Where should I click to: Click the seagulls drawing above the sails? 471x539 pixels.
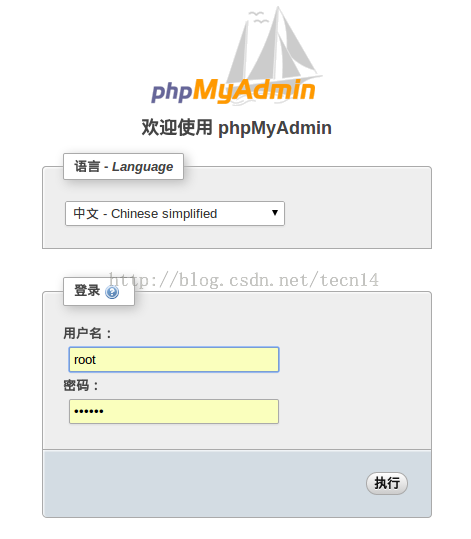tap(258, 17)
